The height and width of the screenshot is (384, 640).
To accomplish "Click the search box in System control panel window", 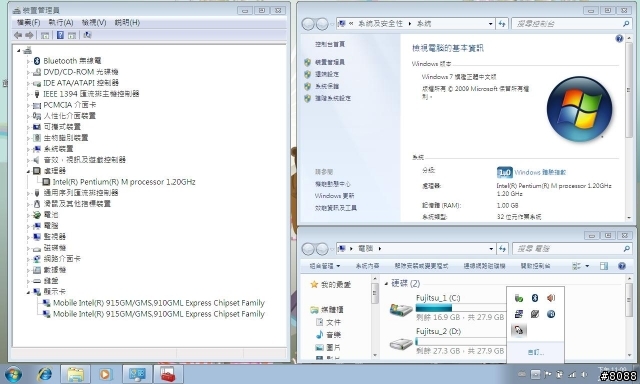I will pyautogui.click(x=571, y=24).
